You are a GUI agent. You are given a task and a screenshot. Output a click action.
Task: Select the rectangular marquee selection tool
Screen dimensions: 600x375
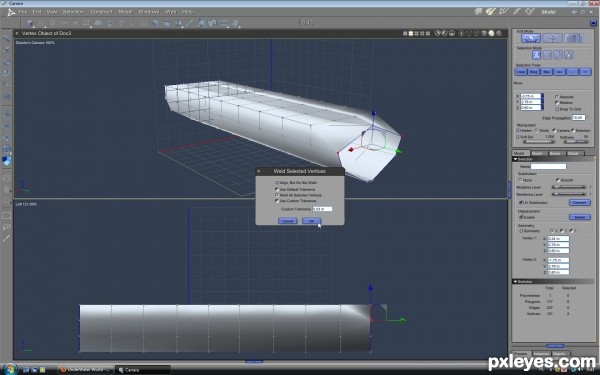(x=7, y=216)
